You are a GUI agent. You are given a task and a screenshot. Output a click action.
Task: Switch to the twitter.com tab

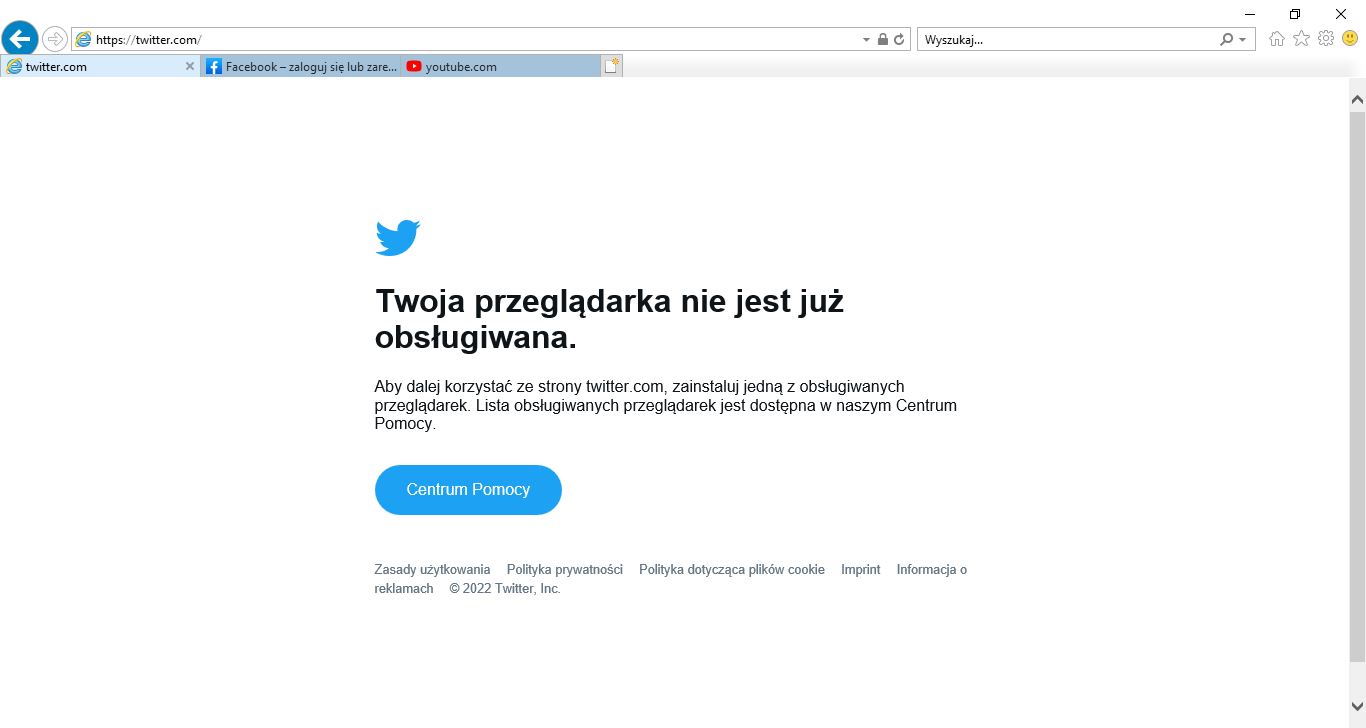pyautogui.click(x=100, y=66)
